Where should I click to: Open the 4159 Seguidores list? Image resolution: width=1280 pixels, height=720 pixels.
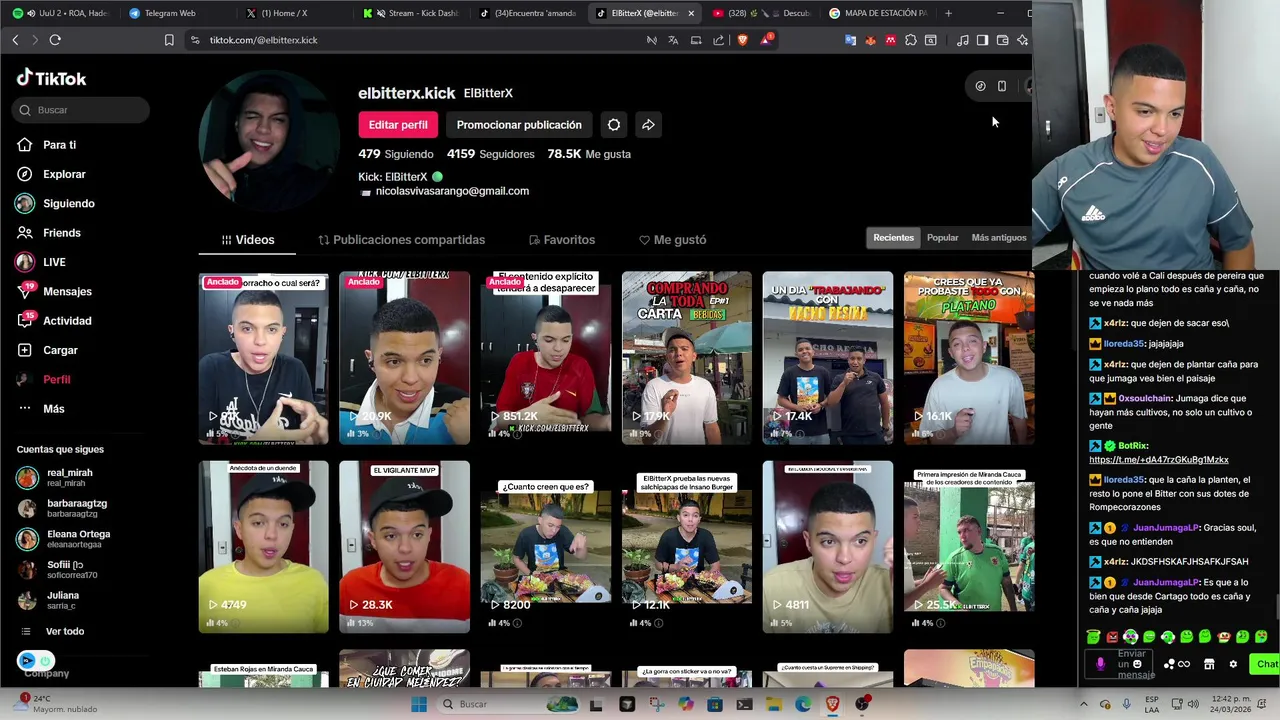click(x=491, y=154)
